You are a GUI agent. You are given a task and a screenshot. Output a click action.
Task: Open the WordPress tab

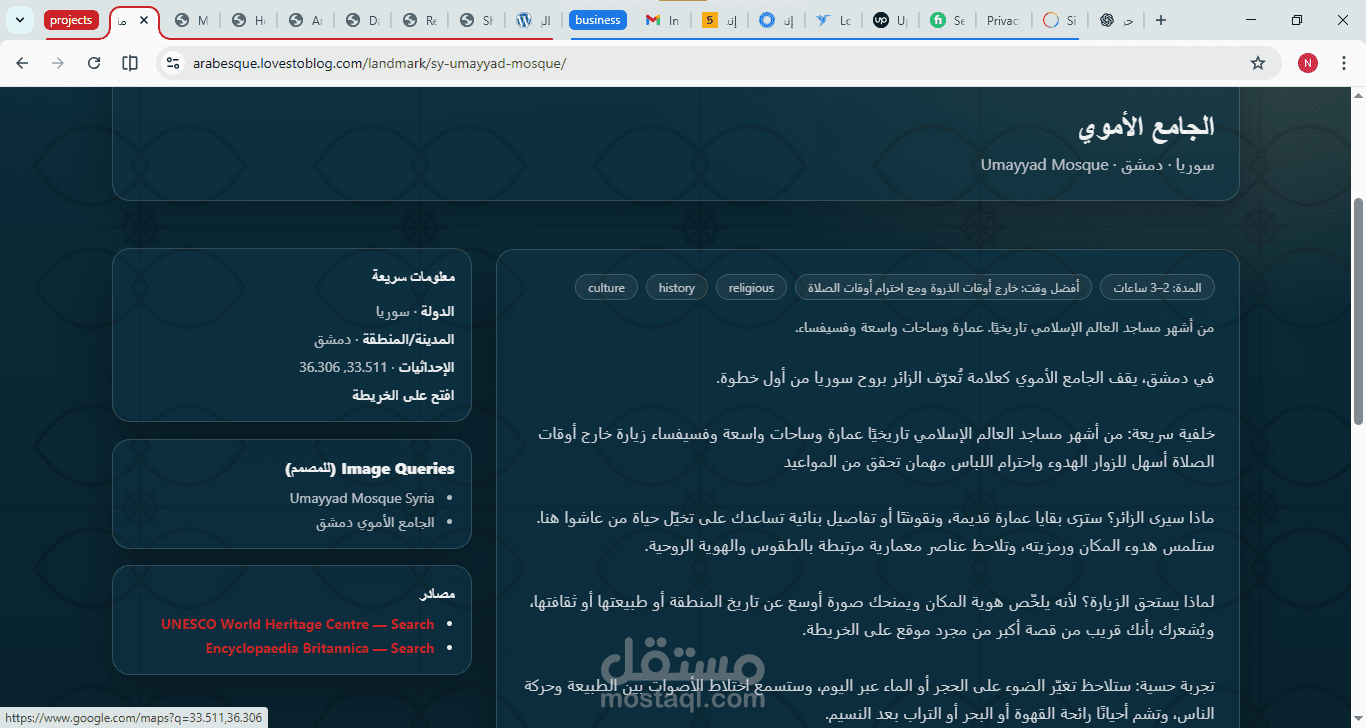[x=534, y=20]
